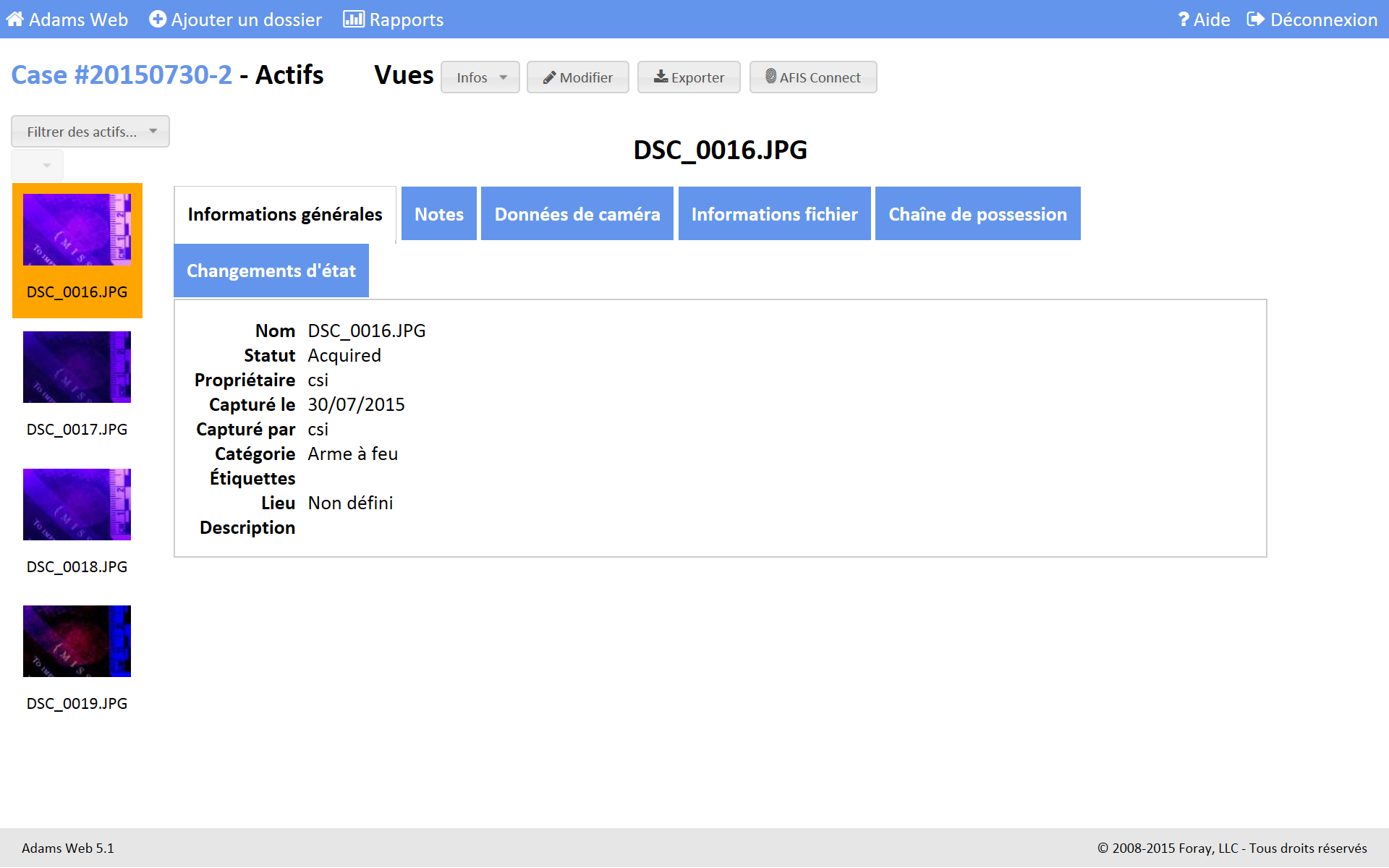
Task: Click the fingerprint icon on AFIS Connect
Action: pos(770,76)
